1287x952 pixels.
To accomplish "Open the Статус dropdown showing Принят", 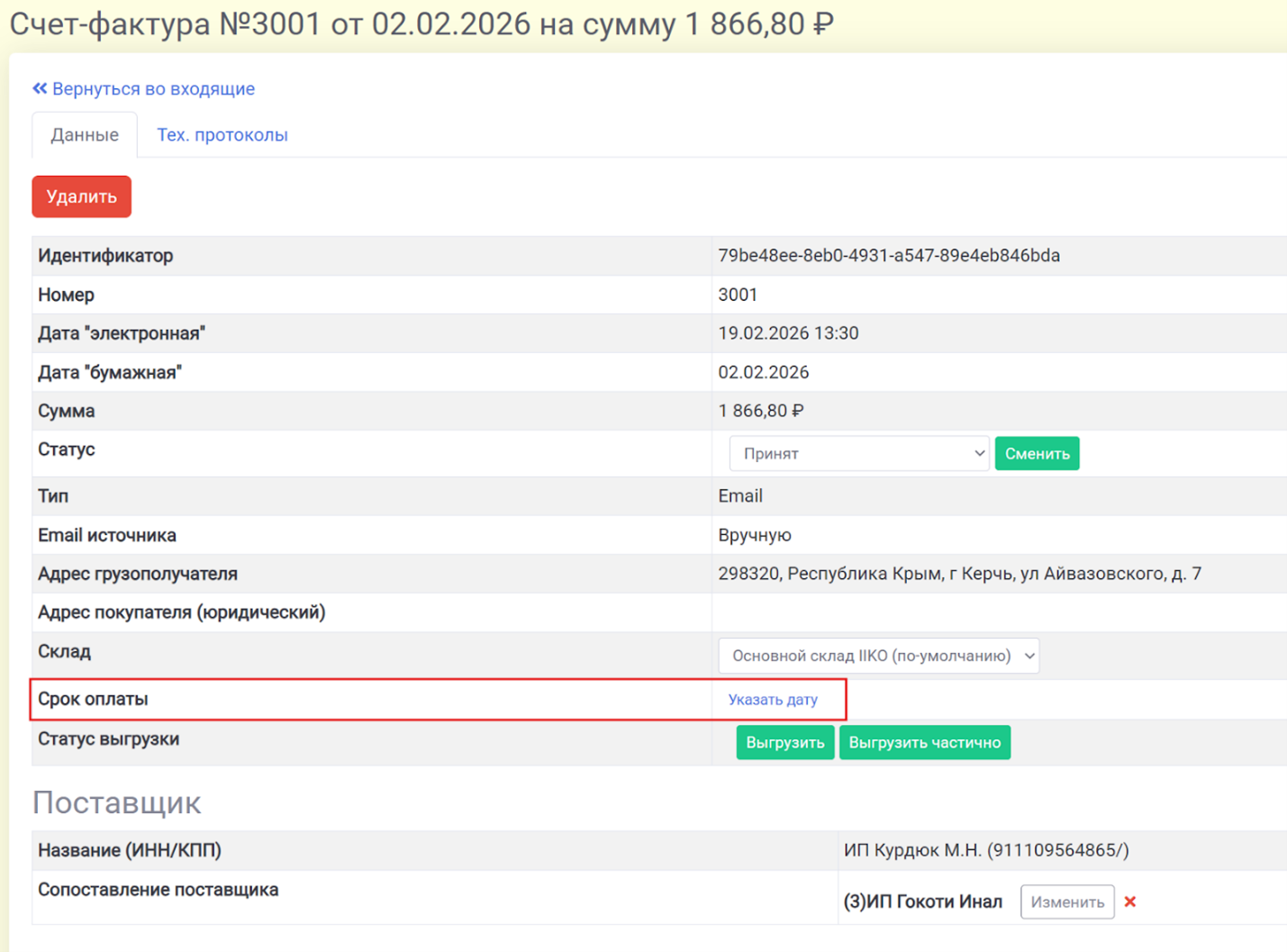I will coord(858,454).
